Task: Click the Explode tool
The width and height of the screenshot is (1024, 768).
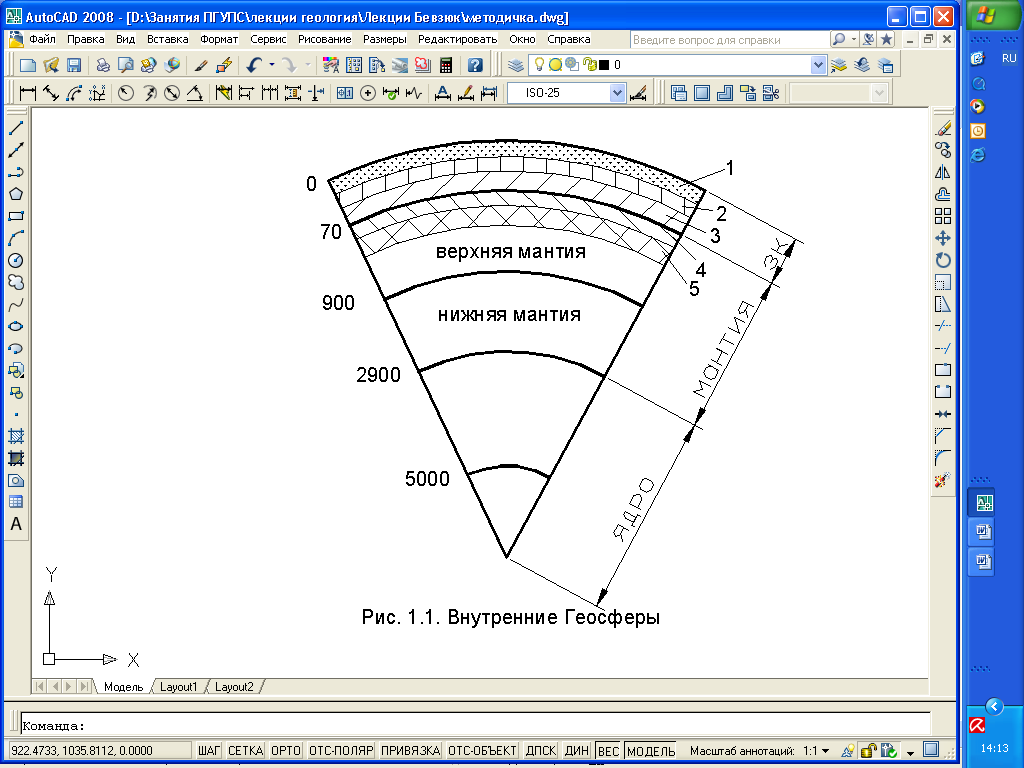Action: click(x=942, y=480)
